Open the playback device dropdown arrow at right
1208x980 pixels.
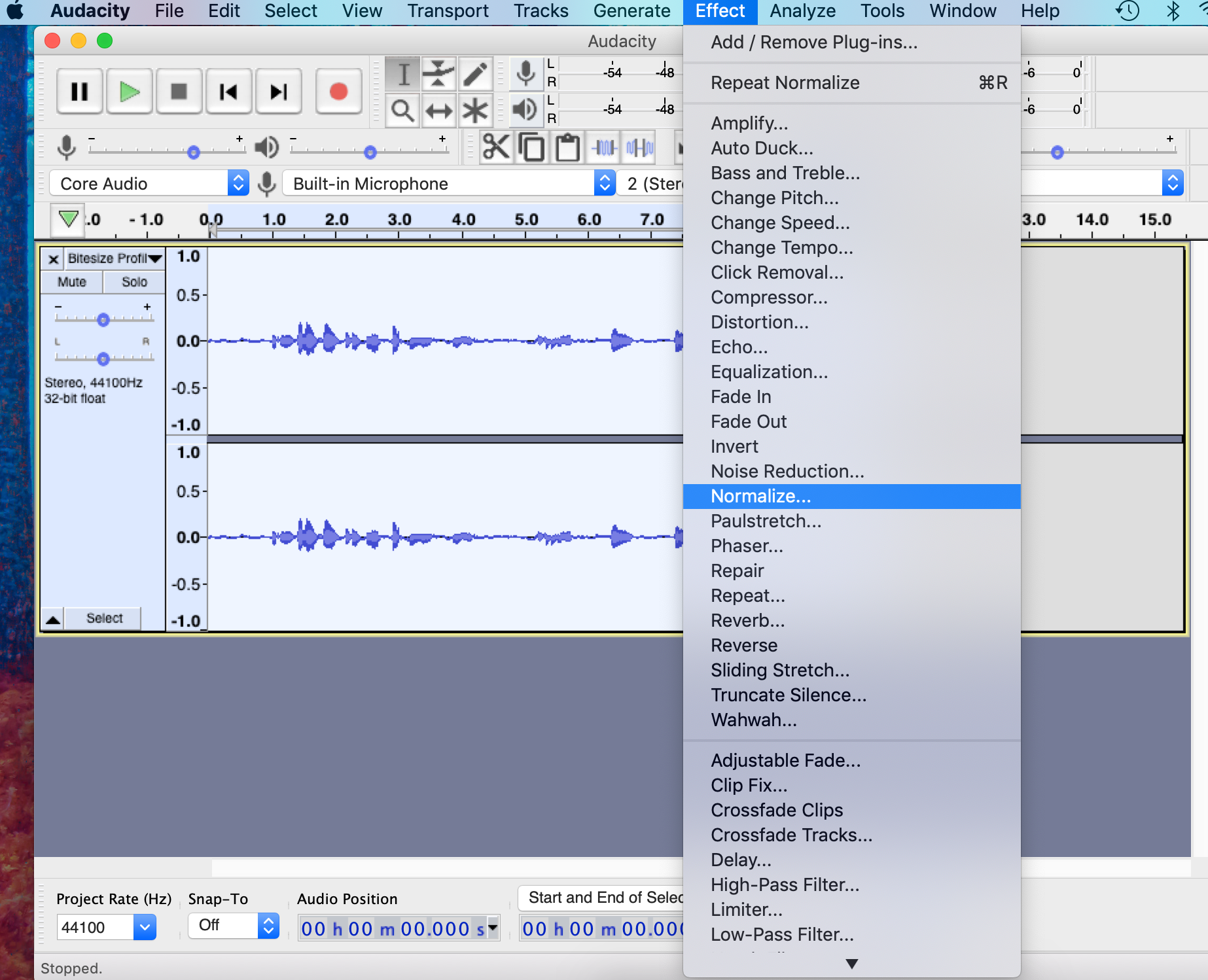coord(1173,183)
